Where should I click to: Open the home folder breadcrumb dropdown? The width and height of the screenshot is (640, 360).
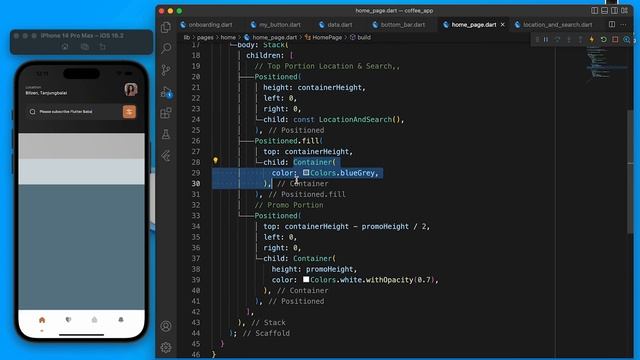click(228, 37)
